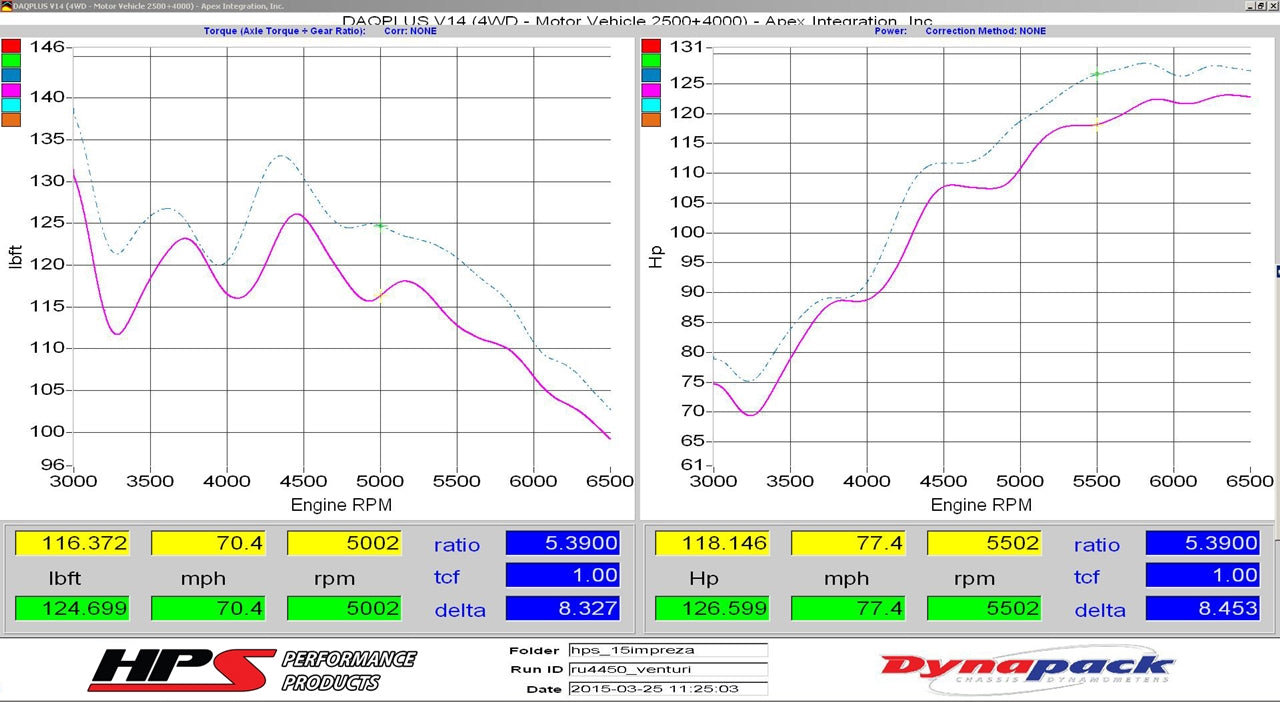This screenshot has width=1280, height=702.
Task: Select the blue trace color box on power graph
Action: [x=651, y=74]
